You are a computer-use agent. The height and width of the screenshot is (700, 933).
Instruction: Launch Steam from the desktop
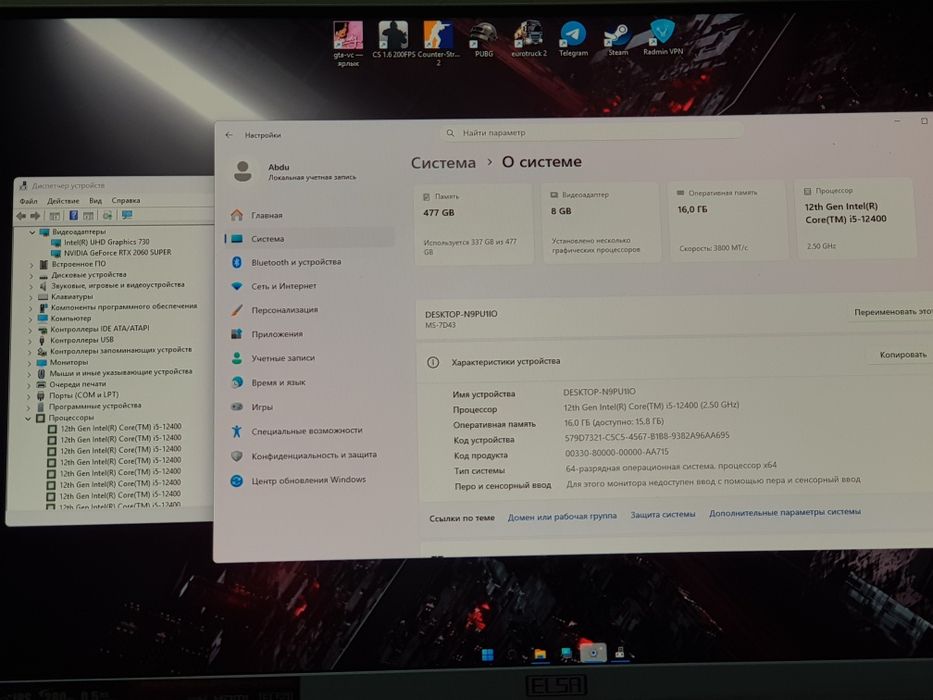[x=618, y=39]
